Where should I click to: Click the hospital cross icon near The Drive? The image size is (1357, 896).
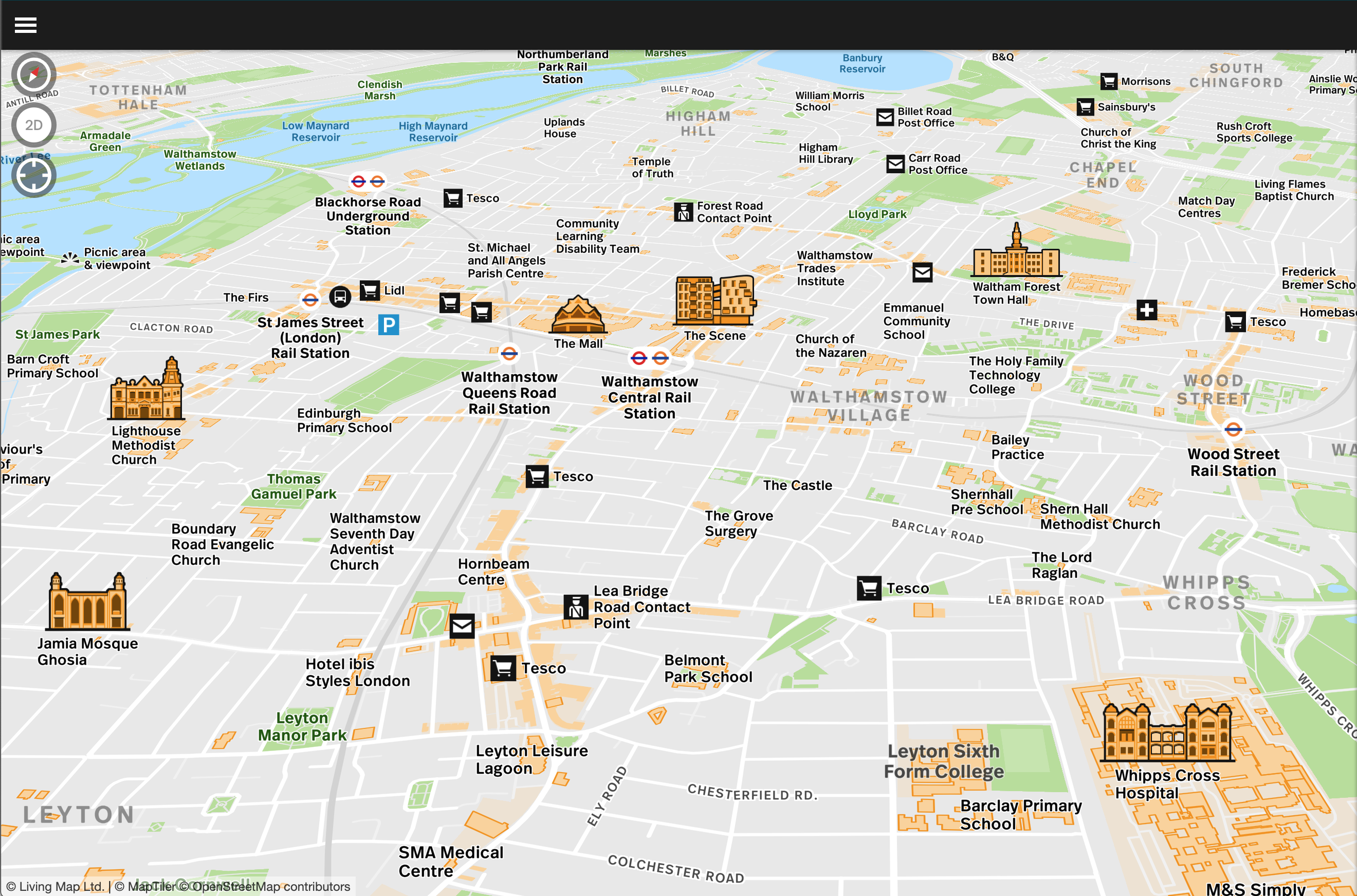pos(1146,310)
